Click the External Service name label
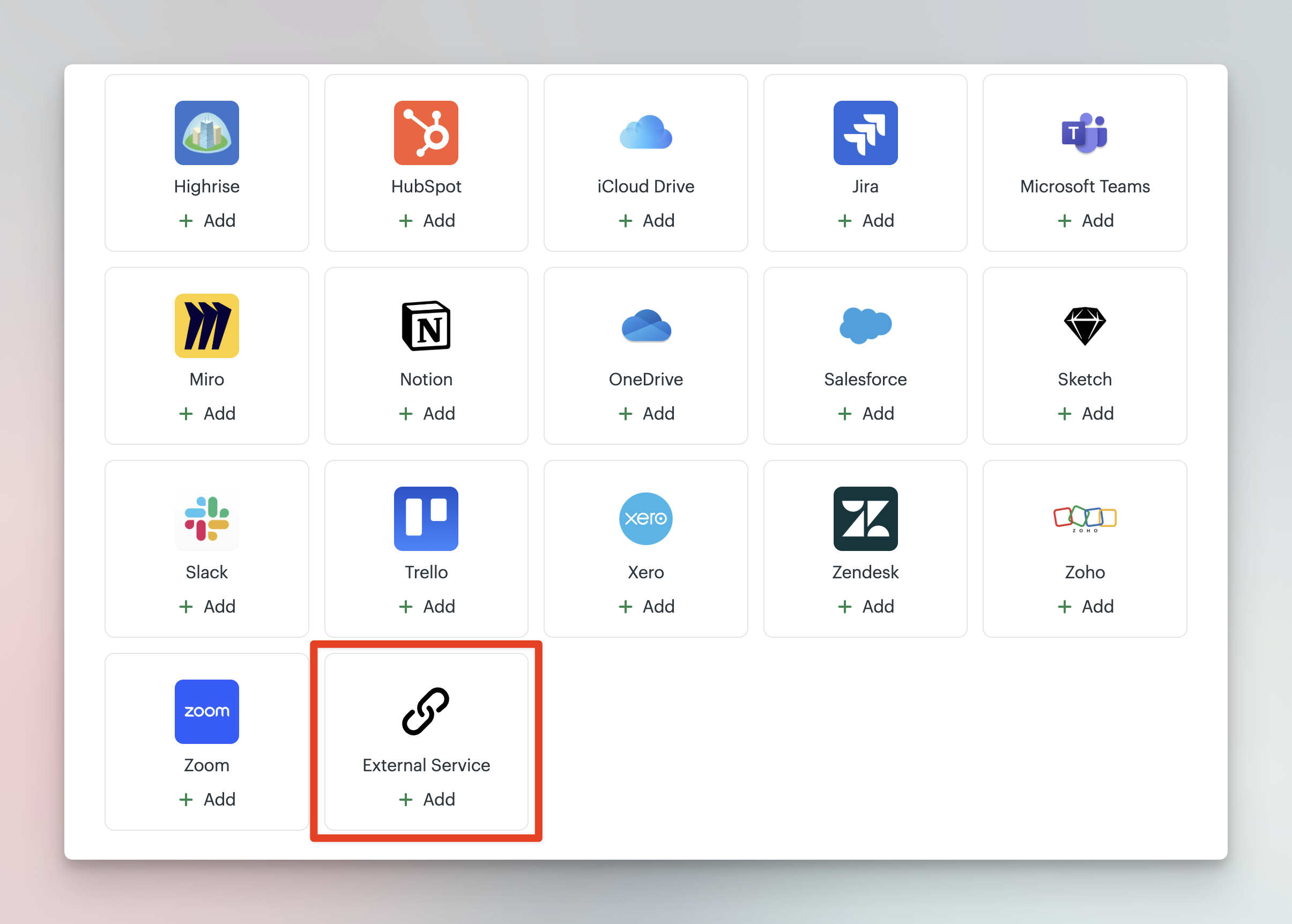Viewport: 1292px width, 924px height. tap(426, 765)
